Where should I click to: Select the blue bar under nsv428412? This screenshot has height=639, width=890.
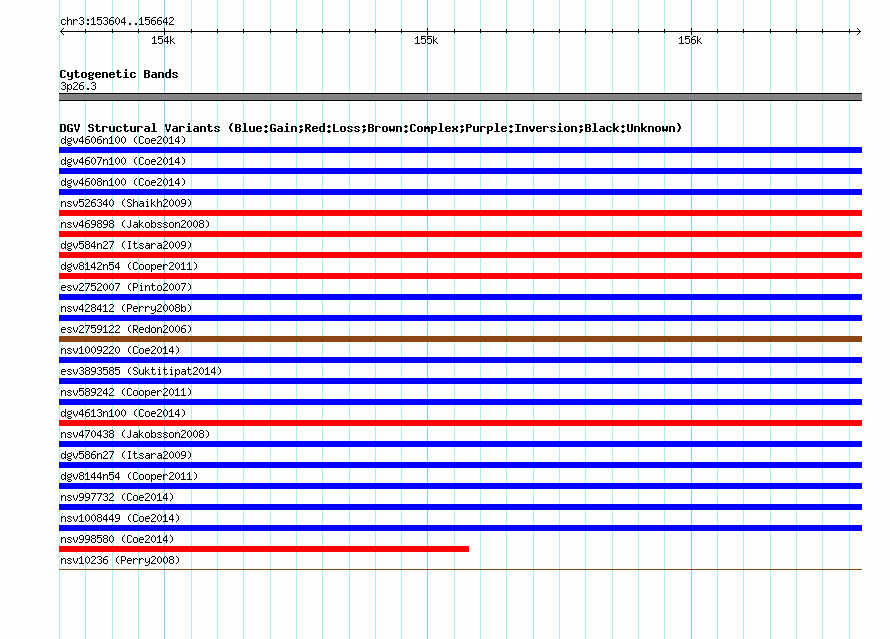click(x=460, y=318)
